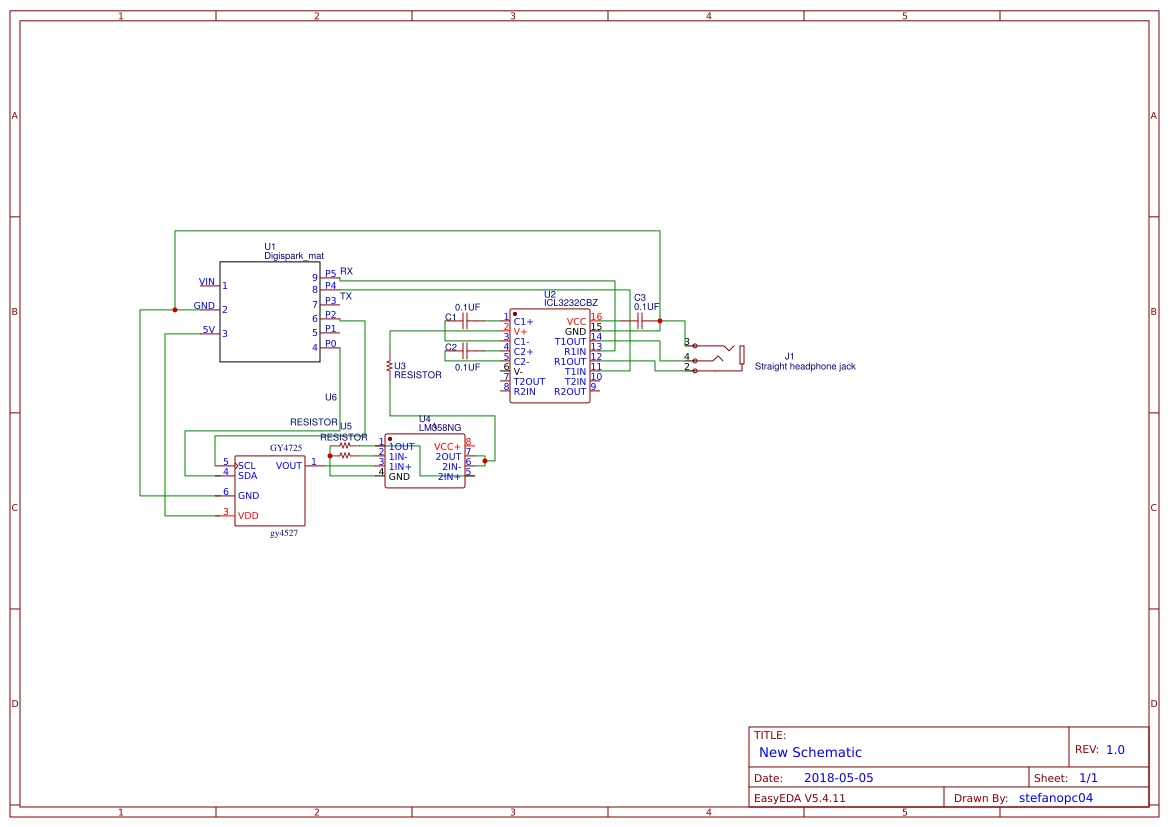1169x827 pixels.
Task: Select the ICL3232CBZ U2 chip symbol
Action: click(550, 355)
